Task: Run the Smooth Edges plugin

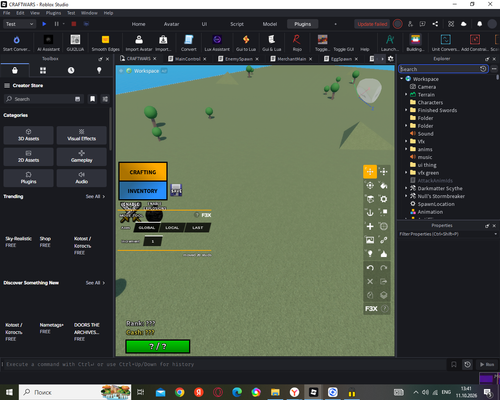Action: [x=105, y=43]
